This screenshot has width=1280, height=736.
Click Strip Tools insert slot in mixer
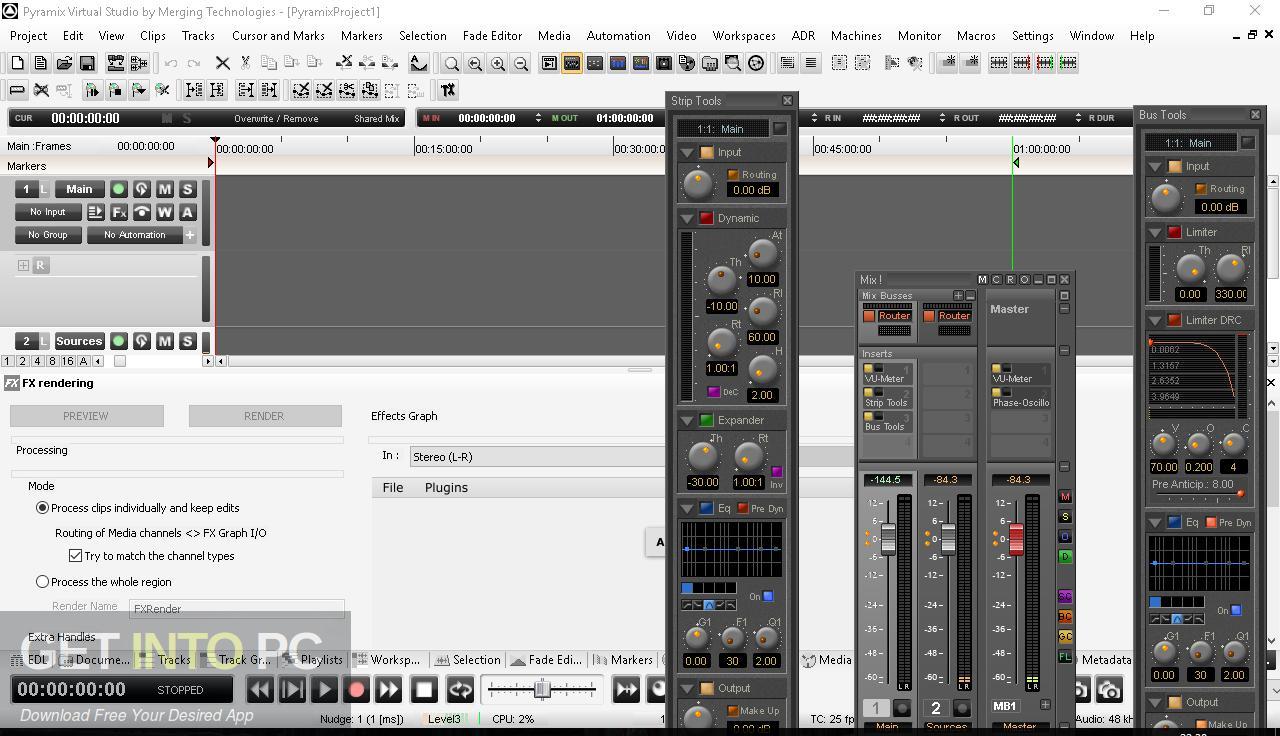pos(887,396)
